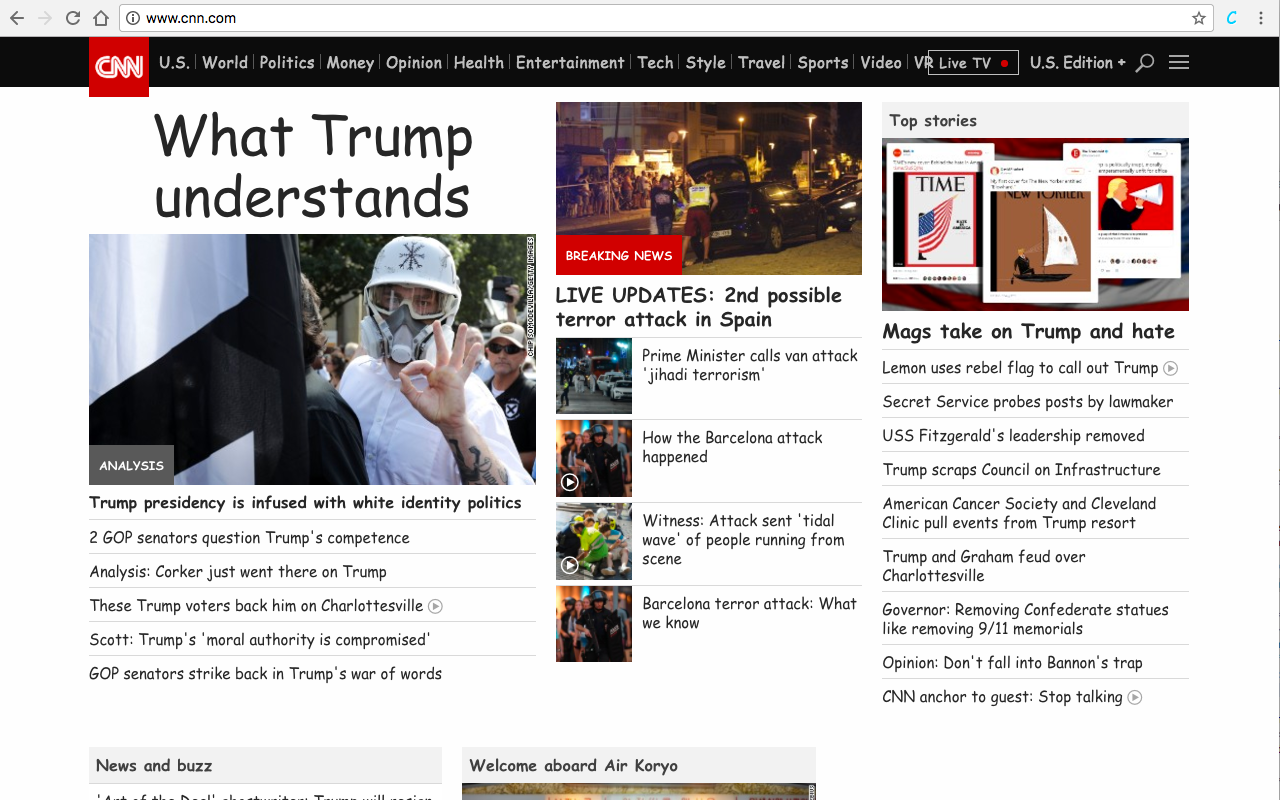Play video icon beside Lemon rebel flag story
Image resolution: width=1280 pixels, height=800 pixels.
(1171, 368)
